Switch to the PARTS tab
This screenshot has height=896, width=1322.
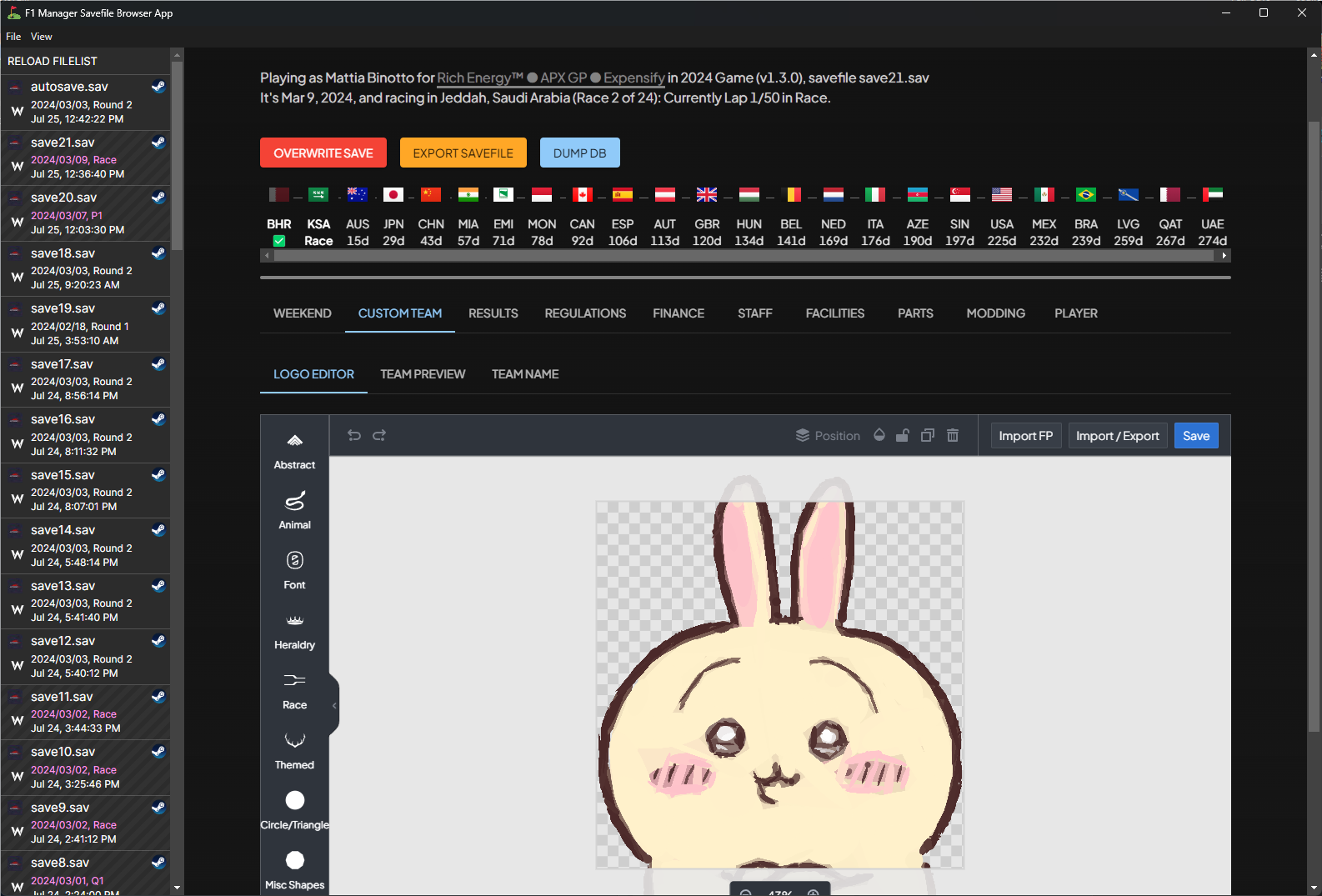[915, 313]
